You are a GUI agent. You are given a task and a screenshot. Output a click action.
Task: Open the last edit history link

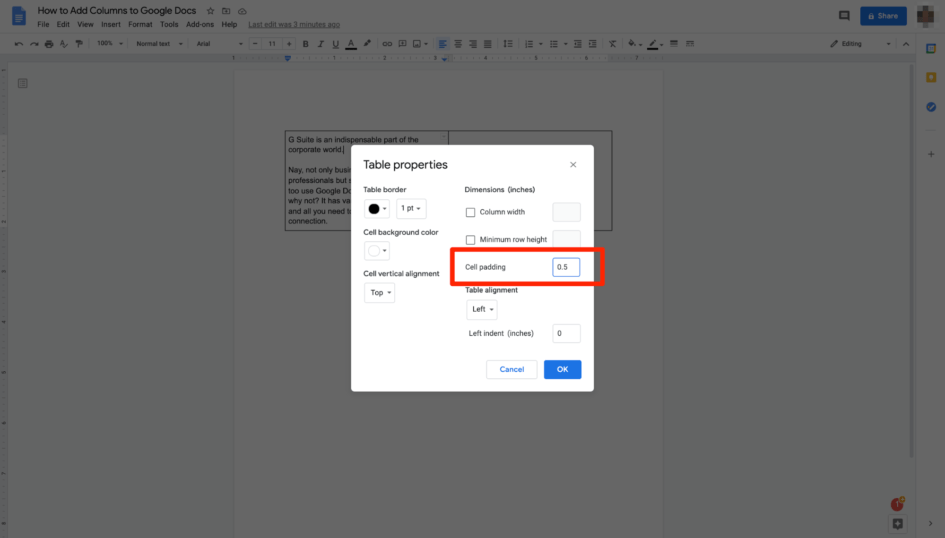[x=294, y=25]
